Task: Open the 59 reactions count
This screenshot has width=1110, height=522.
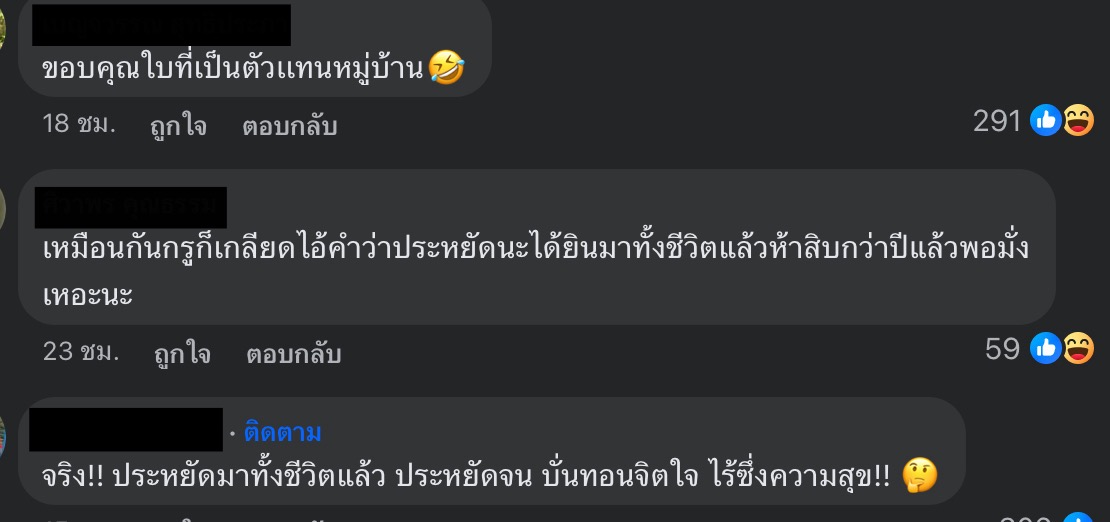Action: click(x=1002, y=348)
